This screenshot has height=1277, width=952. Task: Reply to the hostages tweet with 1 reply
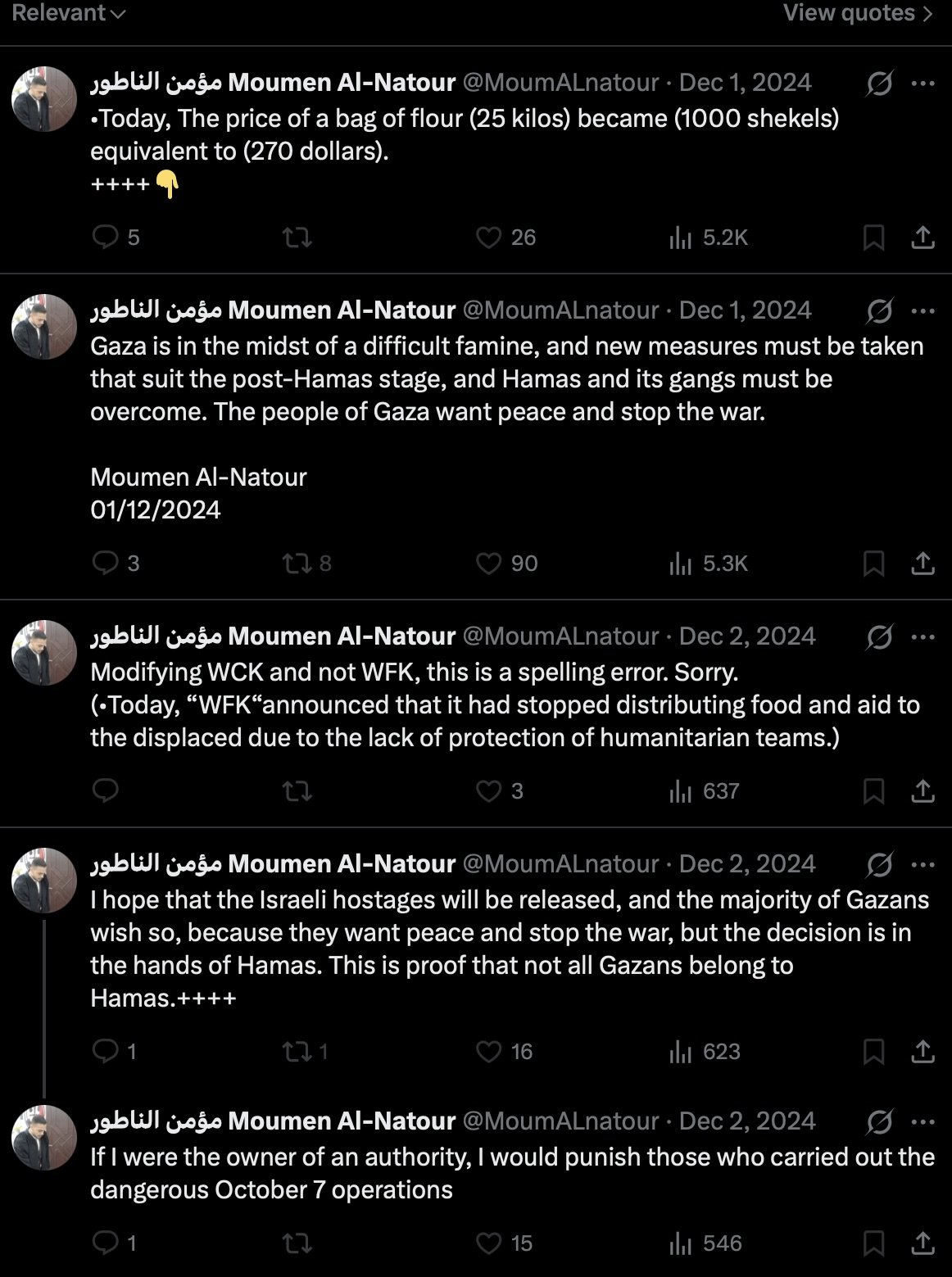pos(114,1052)
